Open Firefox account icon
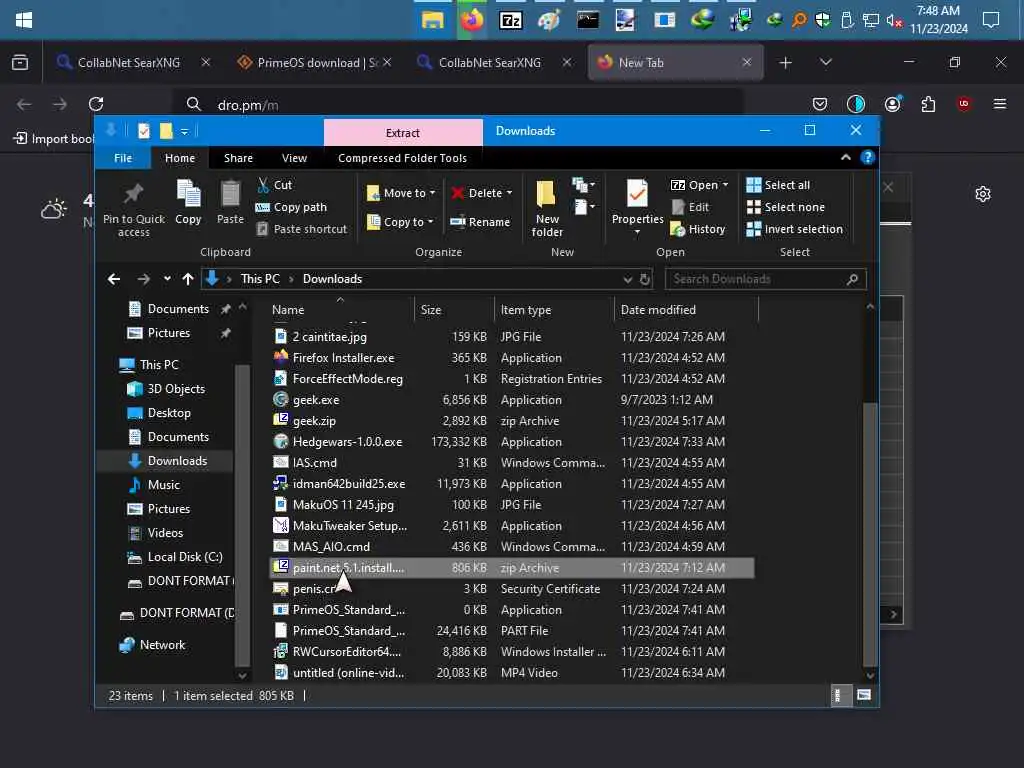Viewport: 1024px width, 768px height. [x=893, y=104]
